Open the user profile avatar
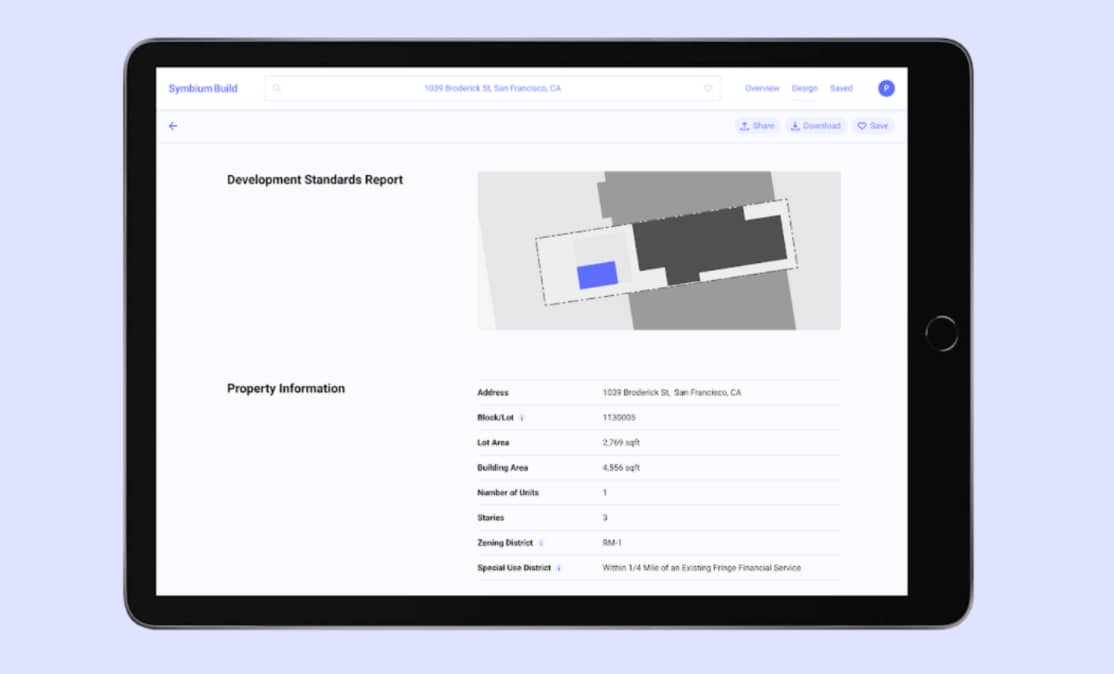1114x674 pixels. (x=886, y=88)
